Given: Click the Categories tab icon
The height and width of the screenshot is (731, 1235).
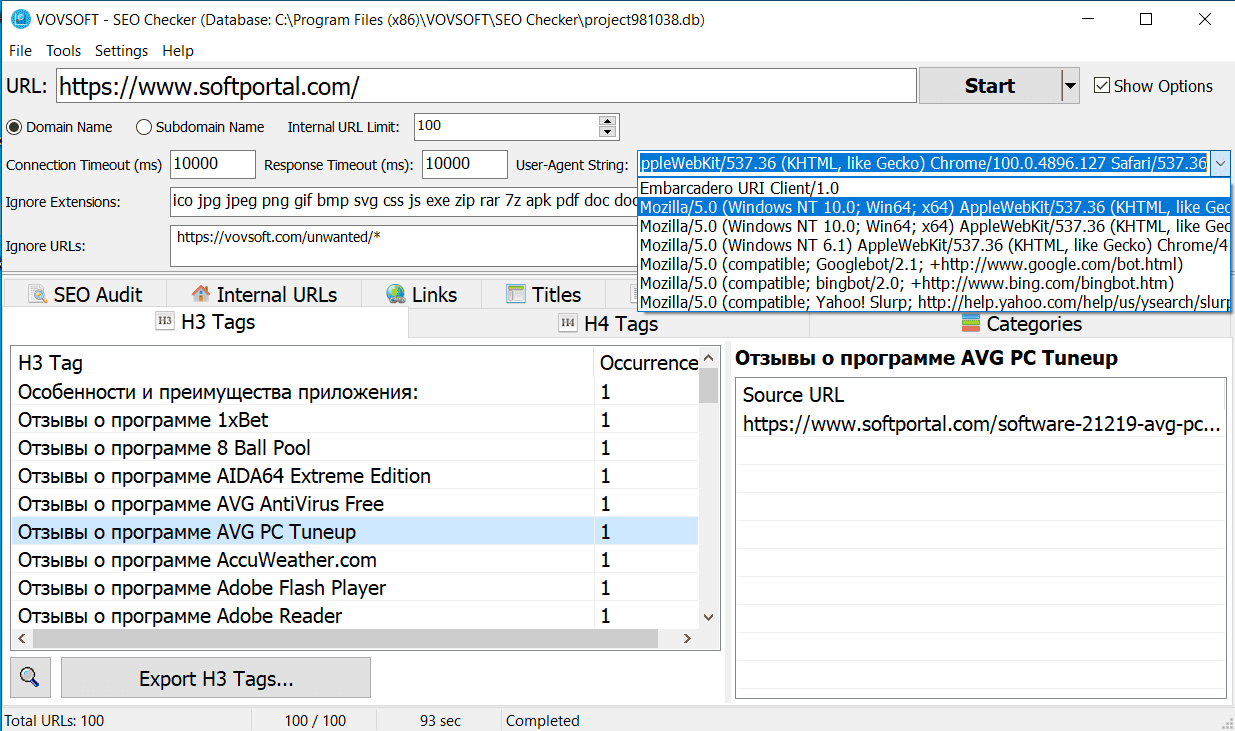Looking at the screenshot, I should [970, 323].
